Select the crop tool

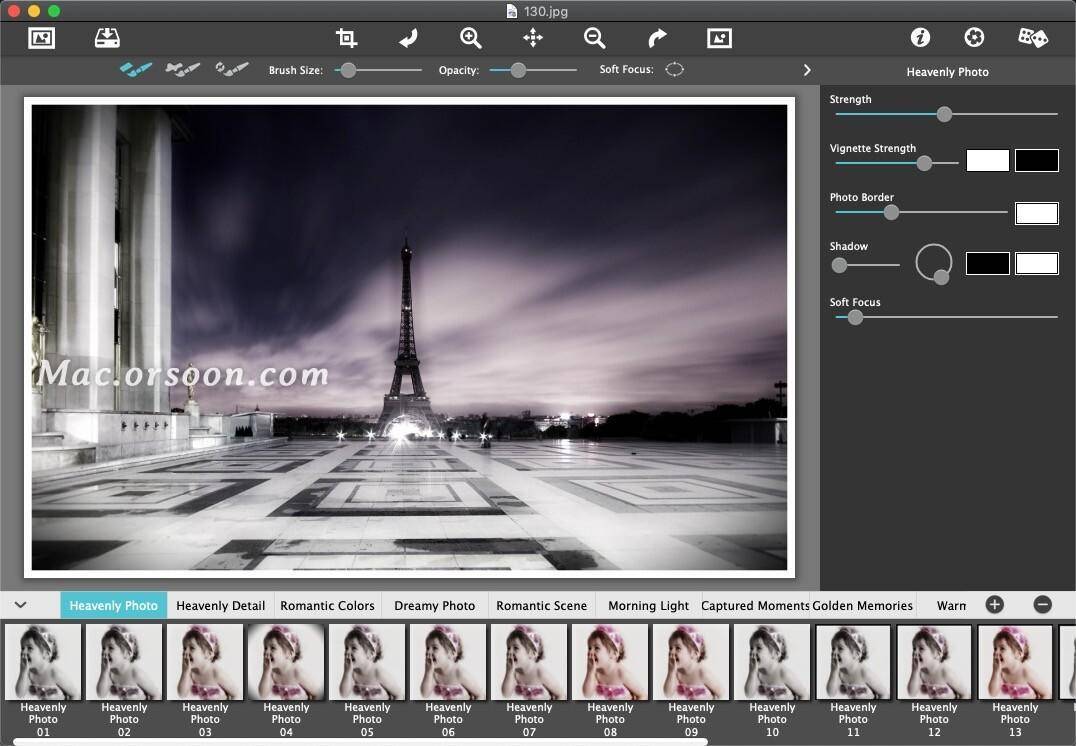(x=346, y=38)
